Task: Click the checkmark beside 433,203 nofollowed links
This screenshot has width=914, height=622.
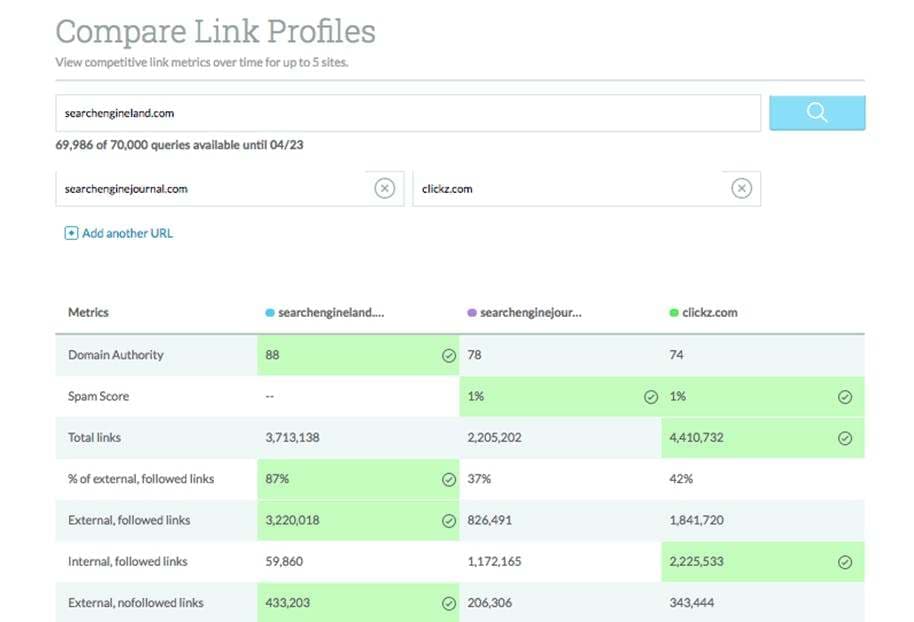Action: 449,604
